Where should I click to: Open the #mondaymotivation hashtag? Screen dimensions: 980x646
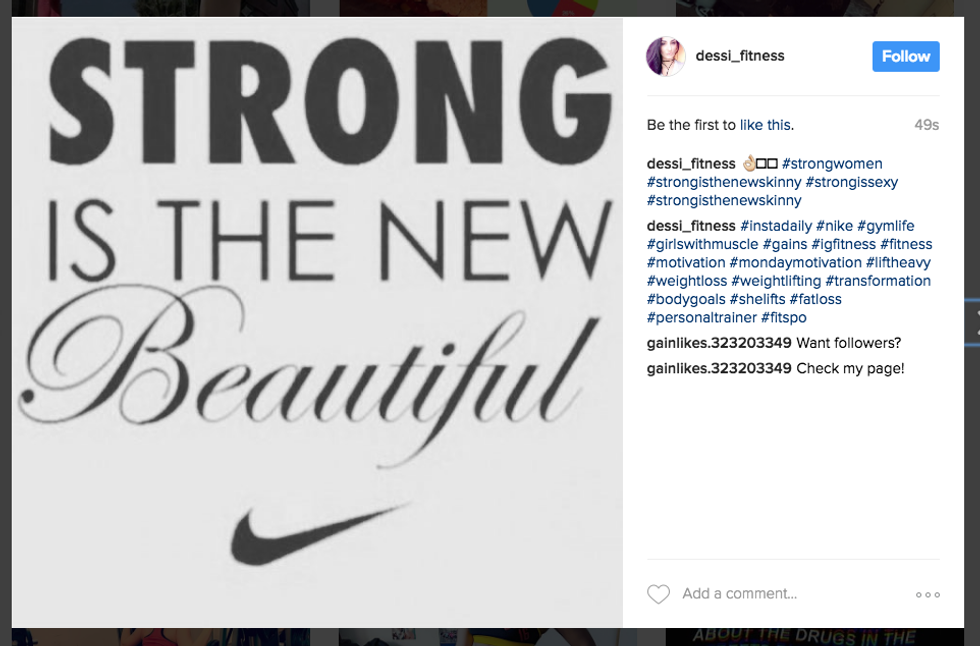(795, 263)
